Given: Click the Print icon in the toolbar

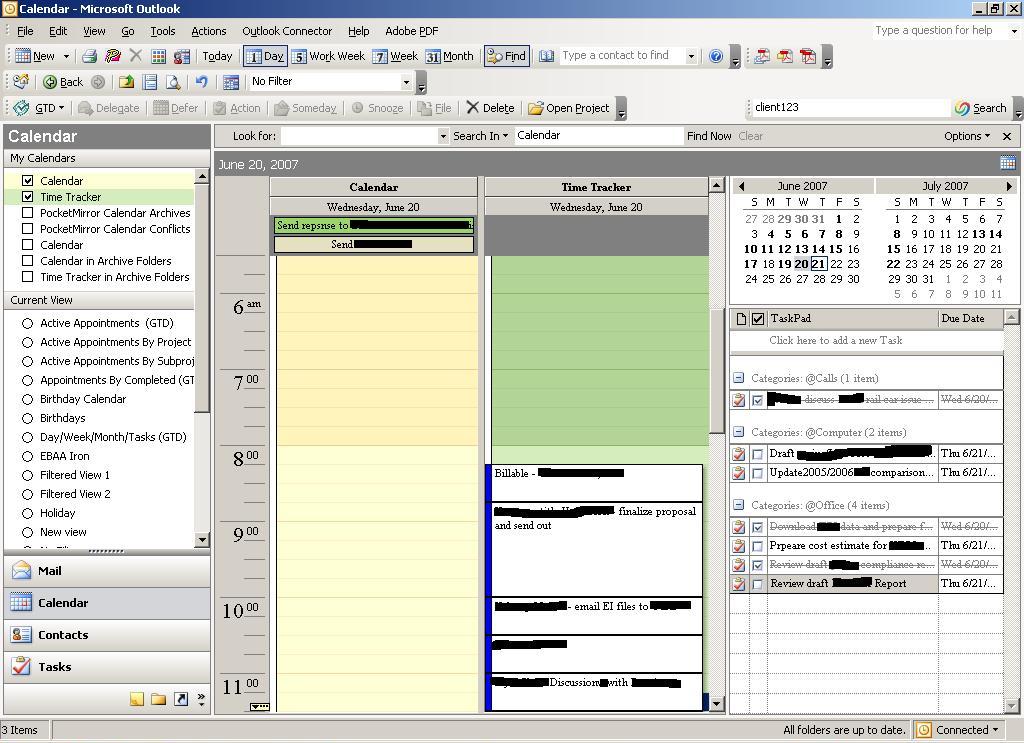Looking at the screenshot, I should pyautogui.click(x=89, y=56).
